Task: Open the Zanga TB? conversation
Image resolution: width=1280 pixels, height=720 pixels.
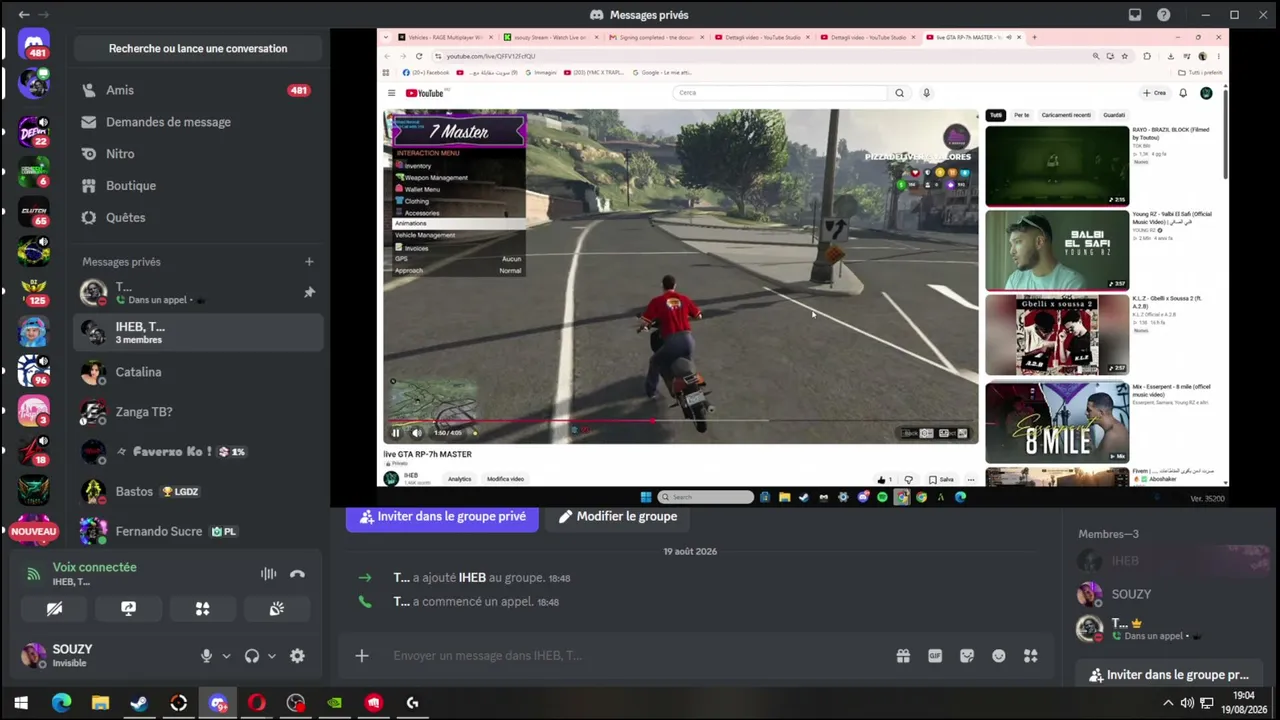Action: click(x=198, y=412)
